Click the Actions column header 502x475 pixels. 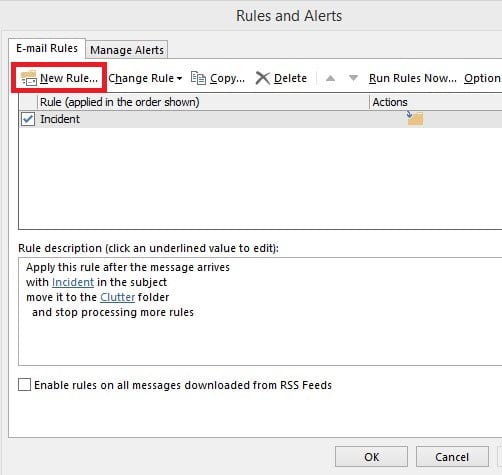click(390, 102)
